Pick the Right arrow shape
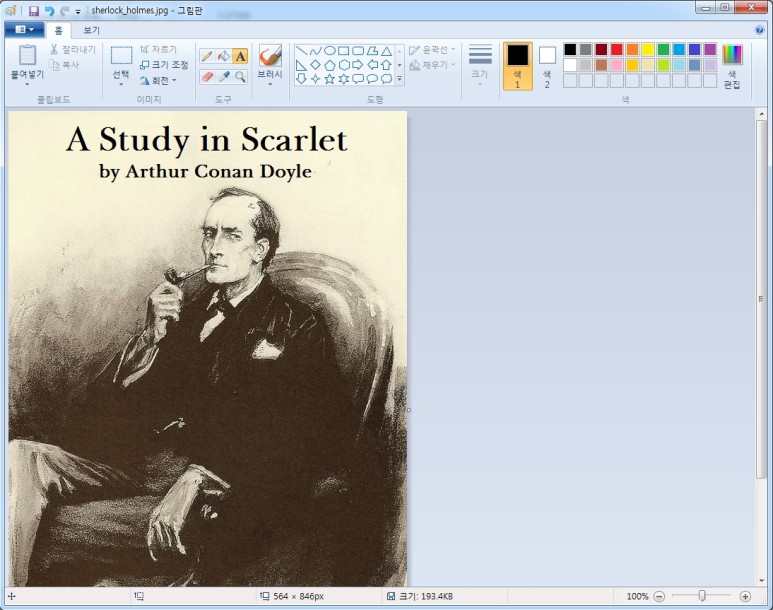Image resolution: width=773 pixels, height=610 pixels. click(x=358, y=65)
